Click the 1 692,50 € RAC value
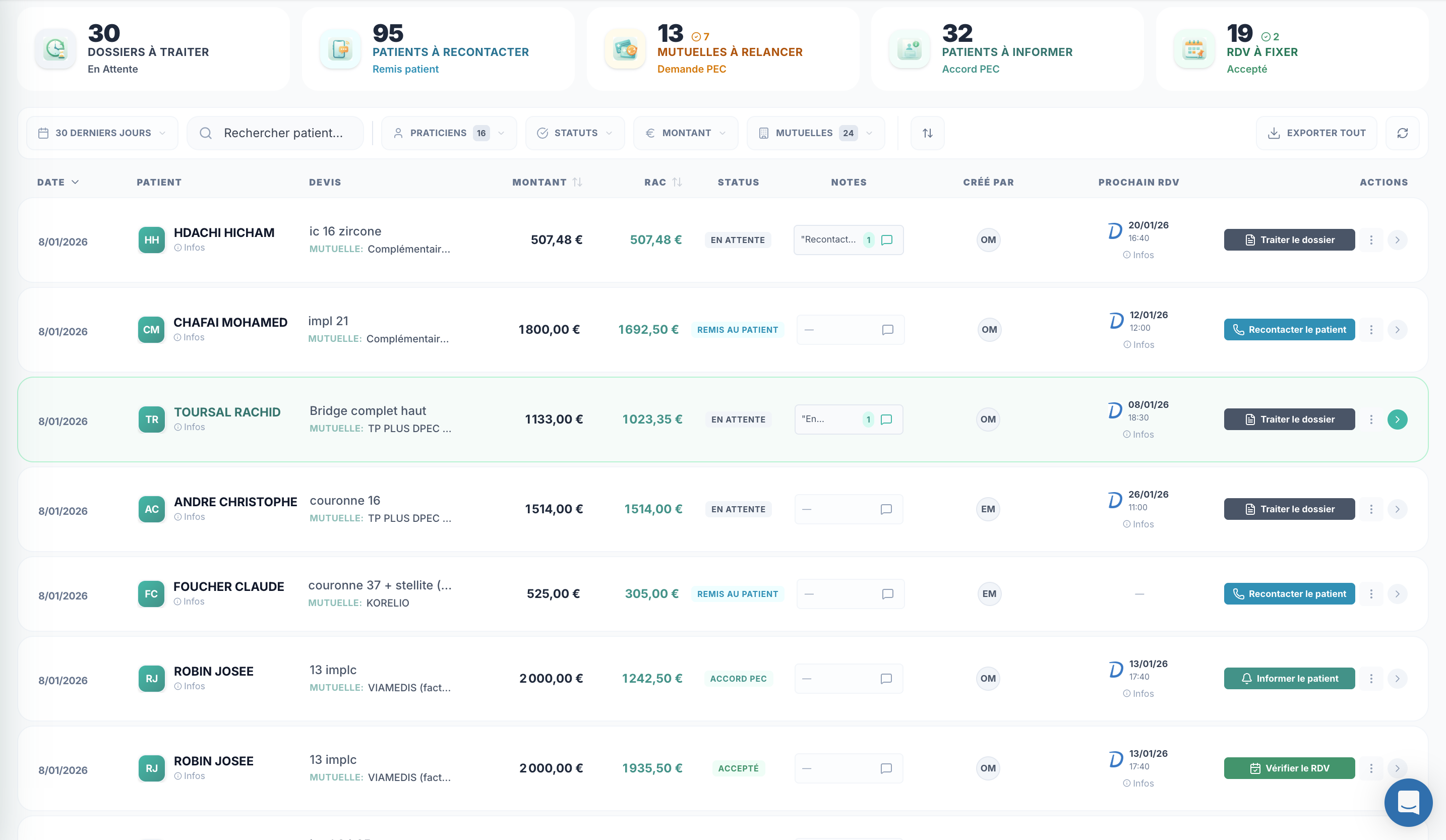Screen dimensions: 1446x840 click(x=648, y=330)
